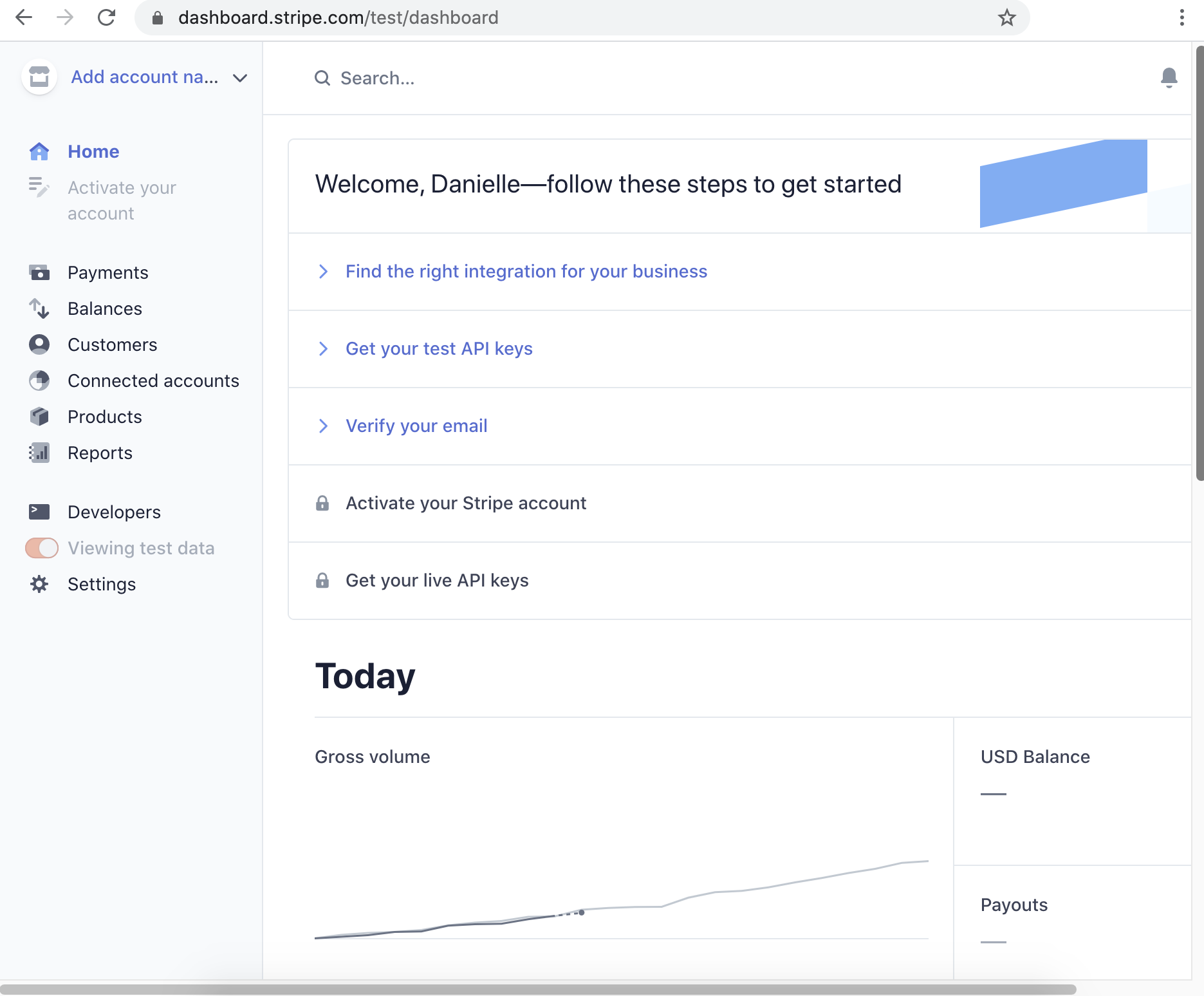This screenshot has height=996, width=1204.
Task: Click the Gross volume label
Action: coord(373,756)
